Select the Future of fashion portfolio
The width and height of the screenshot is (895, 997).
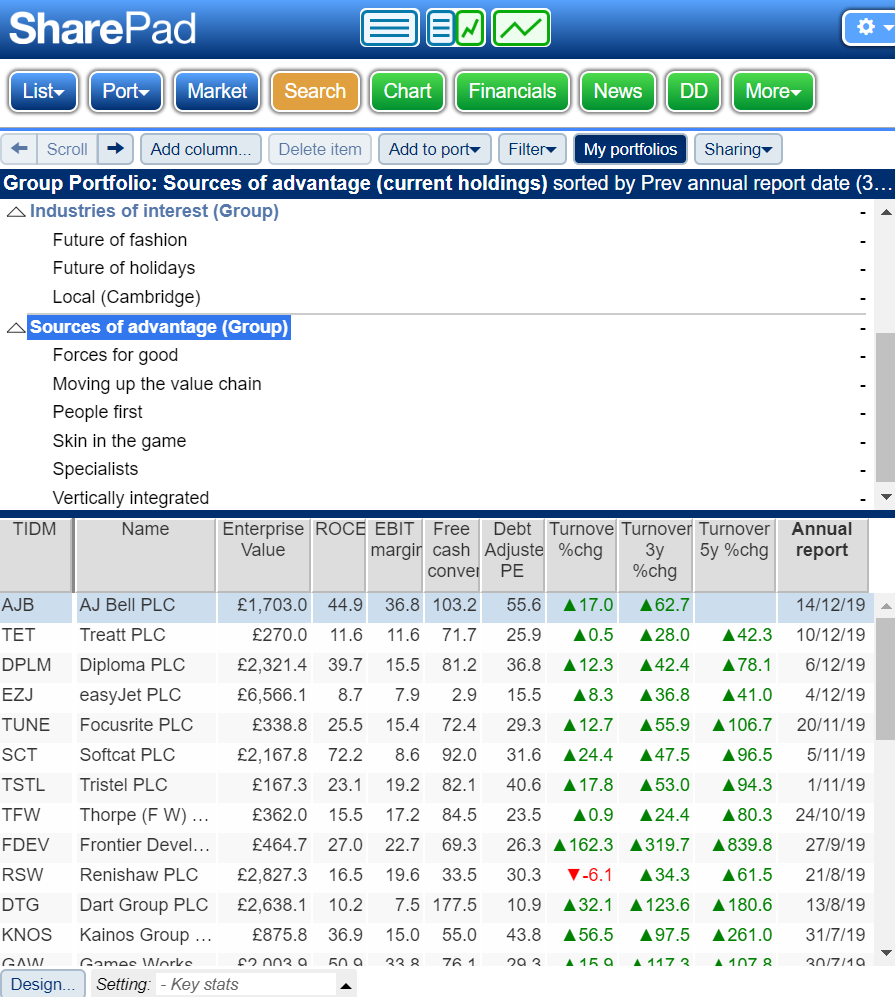[120, 240]
